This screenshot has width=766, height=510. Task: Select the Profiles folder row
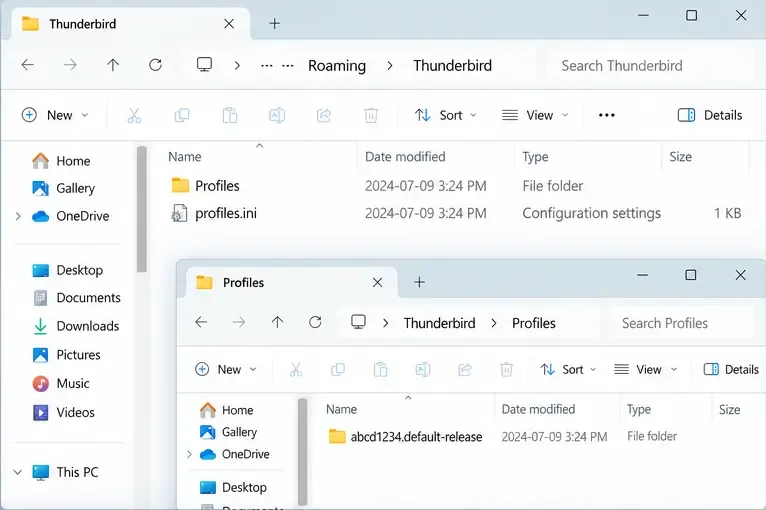click(457, 186)
